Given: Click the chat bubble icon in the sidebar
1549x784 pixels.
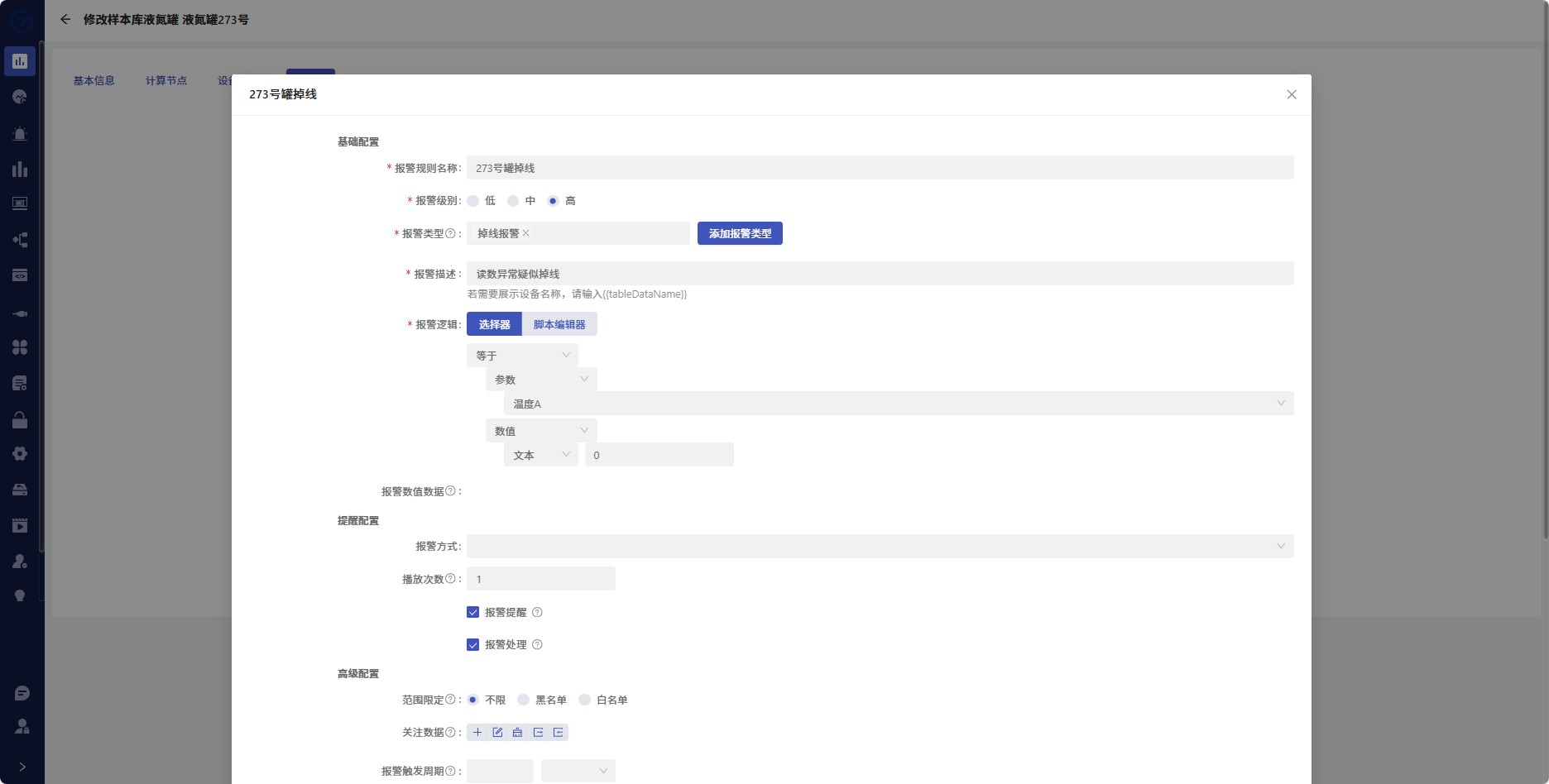Looking at the screenshot, I should click(x=22, y=693).
